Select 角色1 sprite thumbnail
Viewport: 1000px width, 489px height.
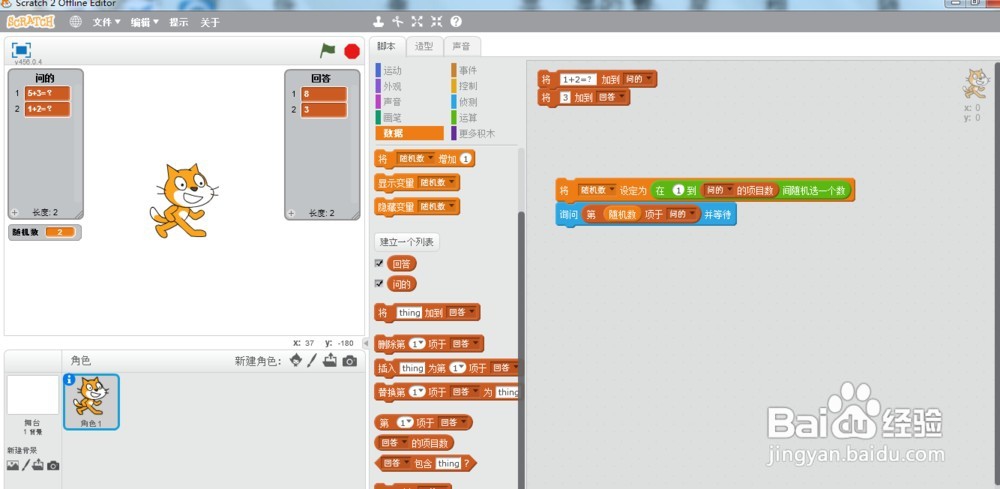pos(91,402)
